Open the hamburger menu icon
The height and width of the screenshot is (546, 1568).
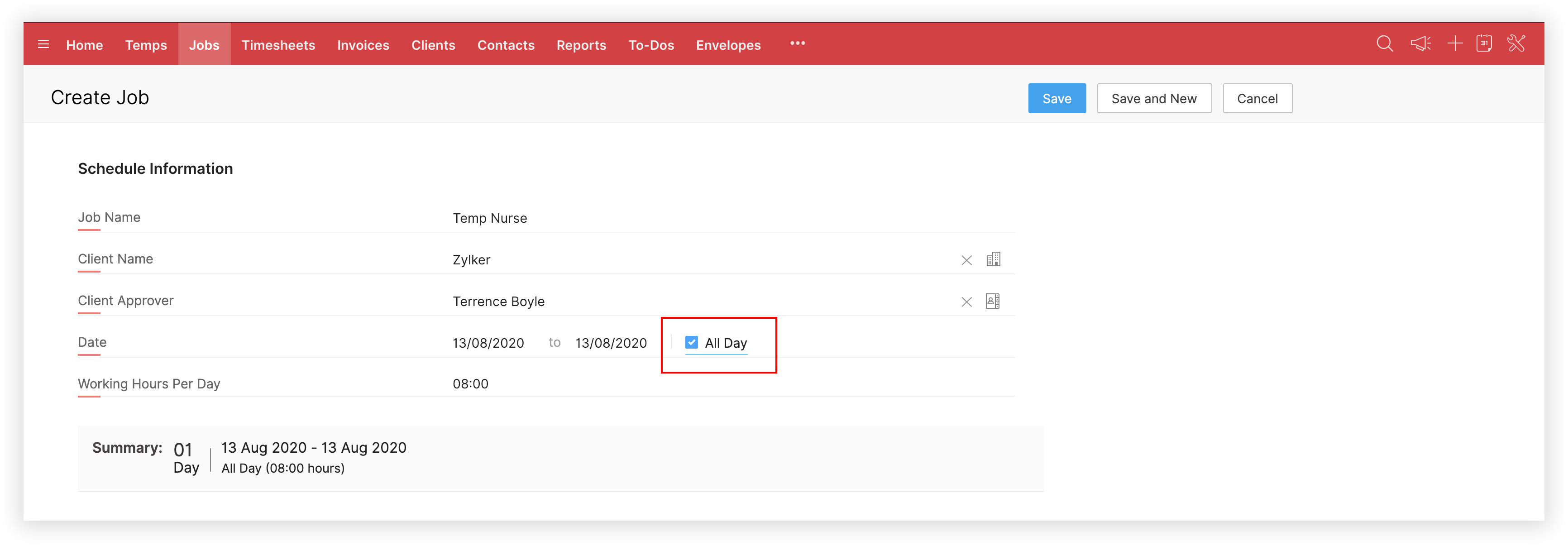pos(43,44)
